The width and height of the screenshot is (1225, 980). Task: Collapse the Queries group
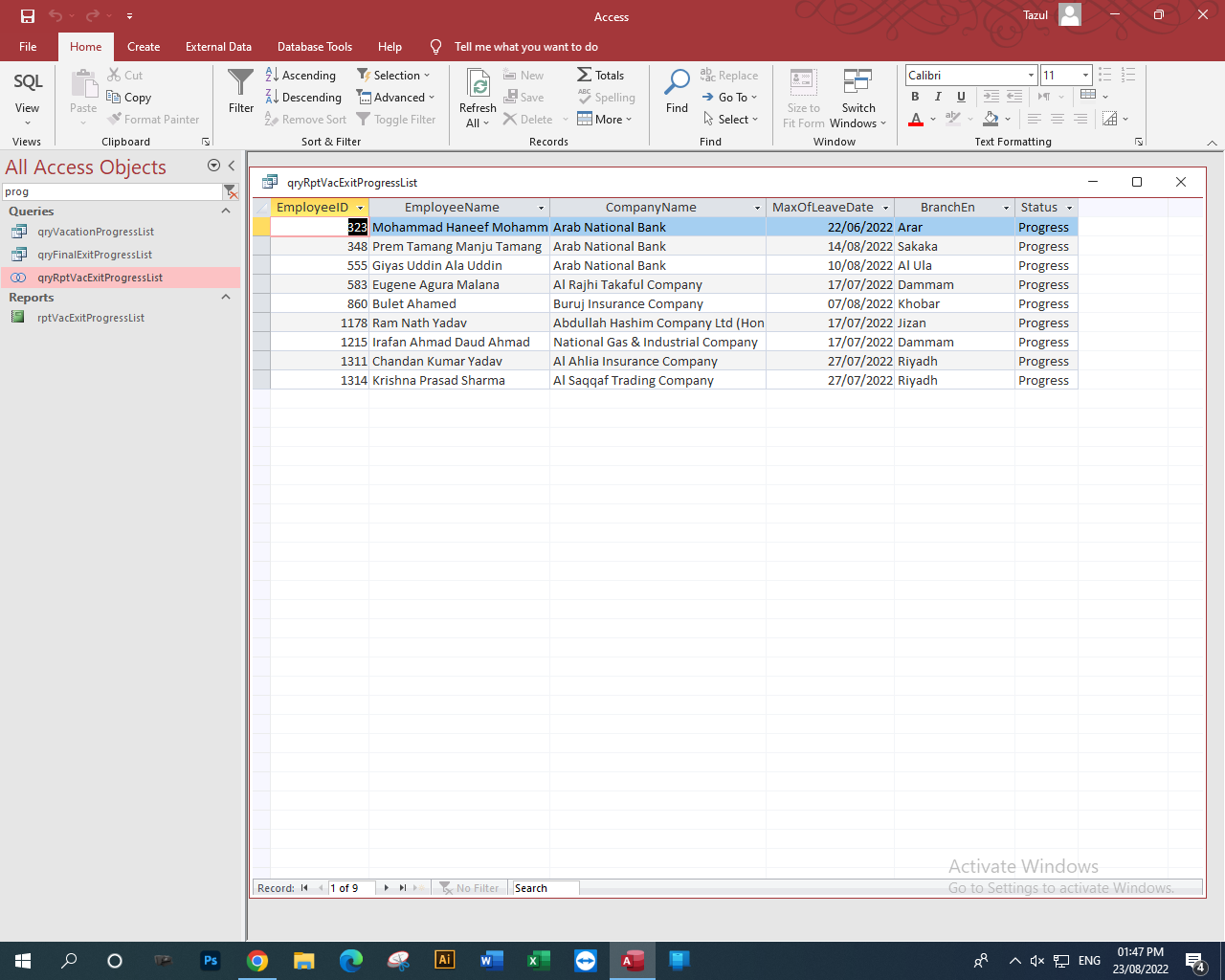[x=226, y=212]
